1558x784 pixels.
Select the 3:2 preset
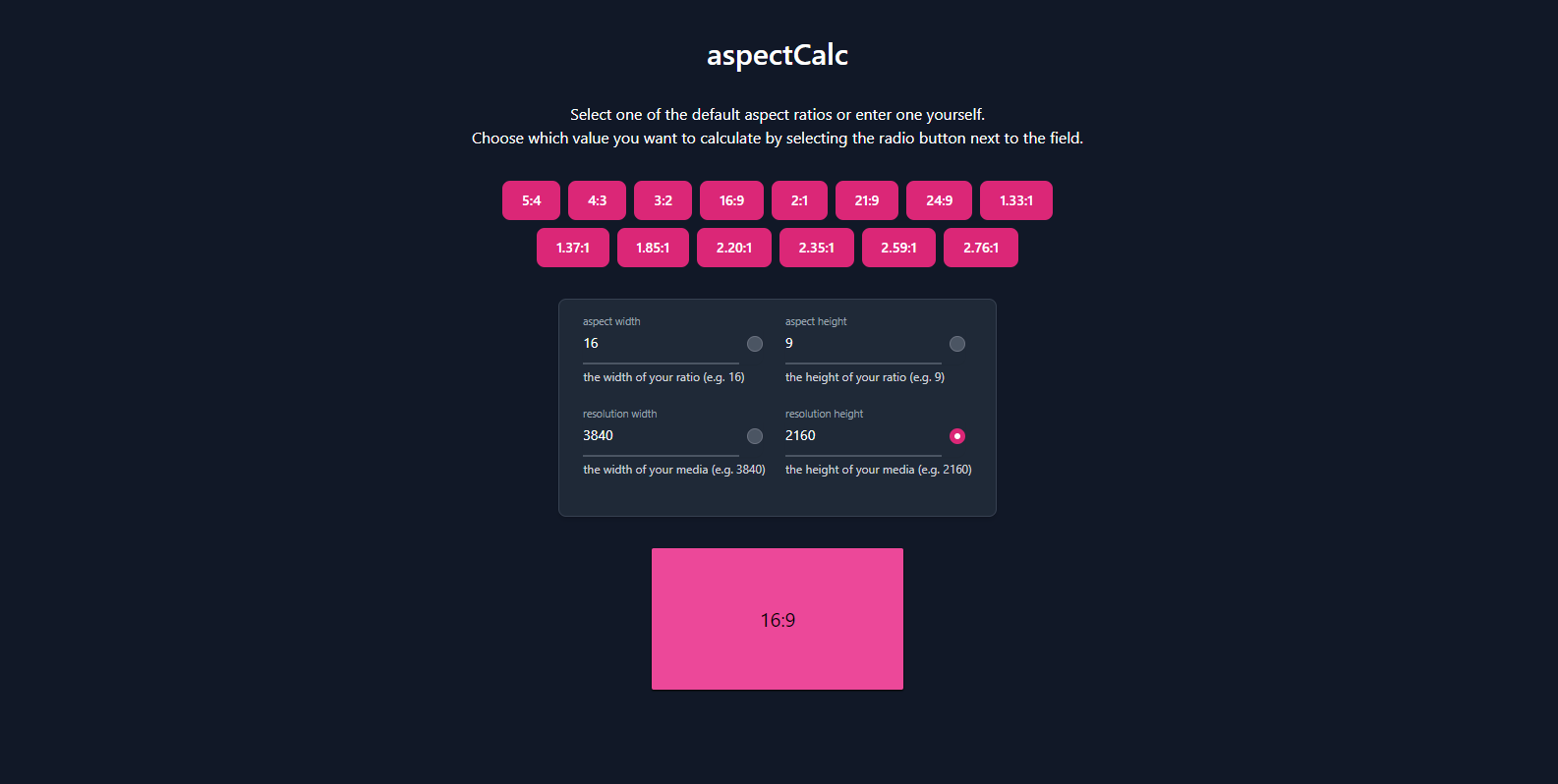pos(663,200)
